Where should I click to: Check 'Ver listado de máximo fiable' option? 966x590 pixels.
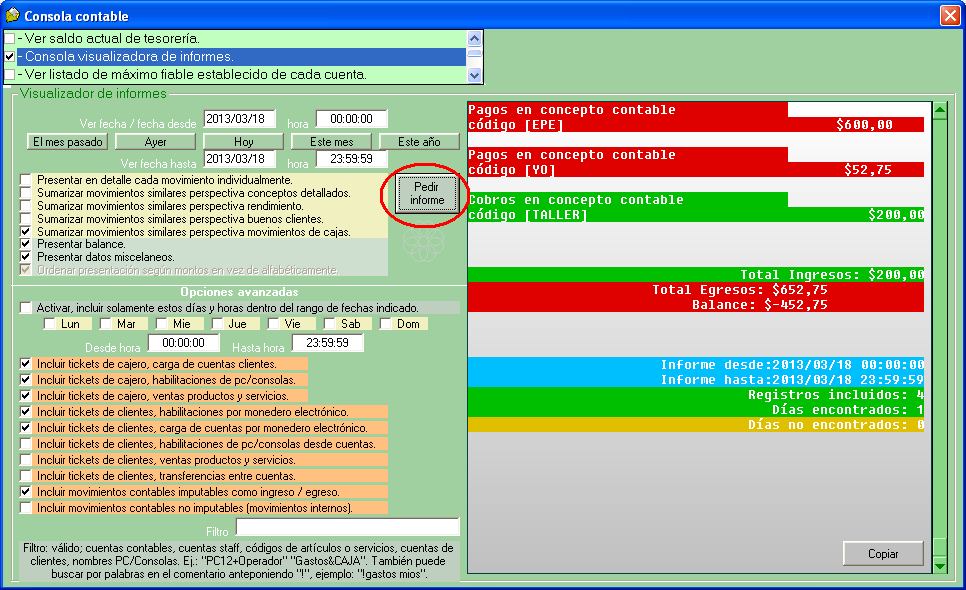(x=10, y=75)
